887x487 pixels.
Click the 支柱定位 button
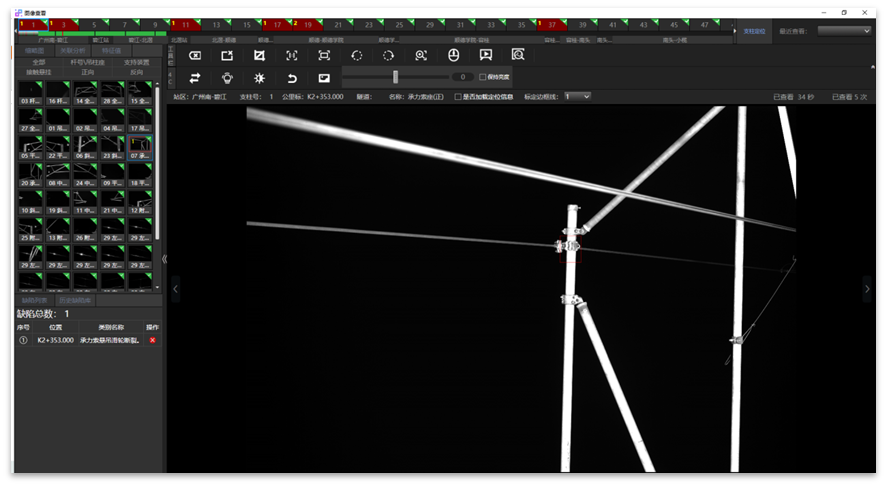click(755, 31)
